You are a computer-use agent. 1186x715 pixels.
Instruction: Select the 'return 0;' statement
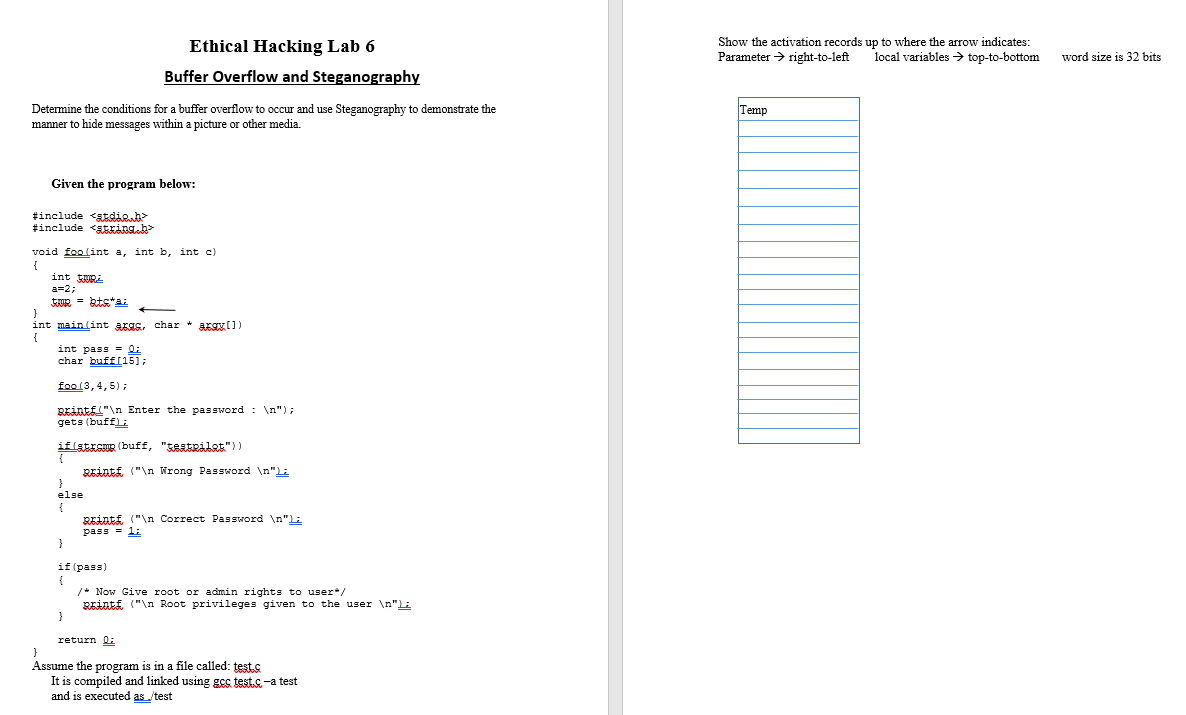tap(84, 639)
